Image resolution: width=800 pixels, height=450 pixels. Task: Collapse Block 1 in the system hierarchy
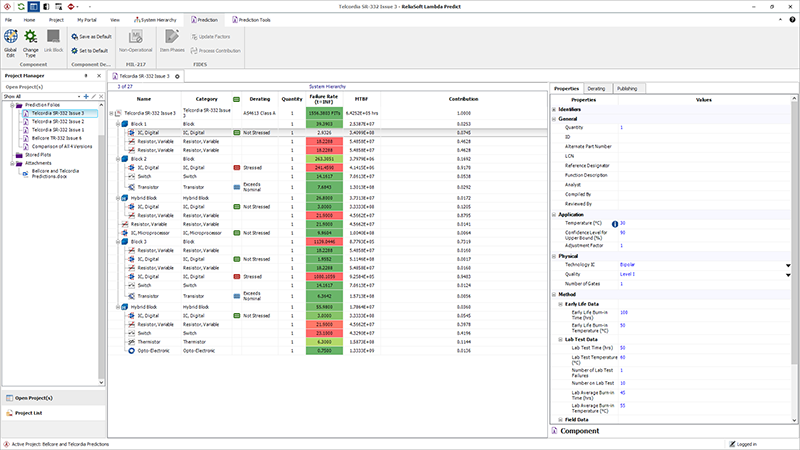click(118, 124)
